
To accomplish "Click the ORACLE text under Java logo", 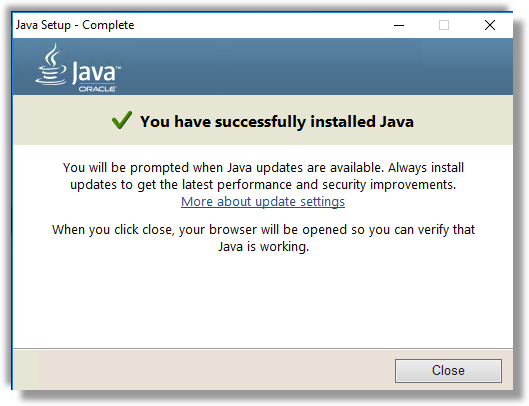I will 98,89.
